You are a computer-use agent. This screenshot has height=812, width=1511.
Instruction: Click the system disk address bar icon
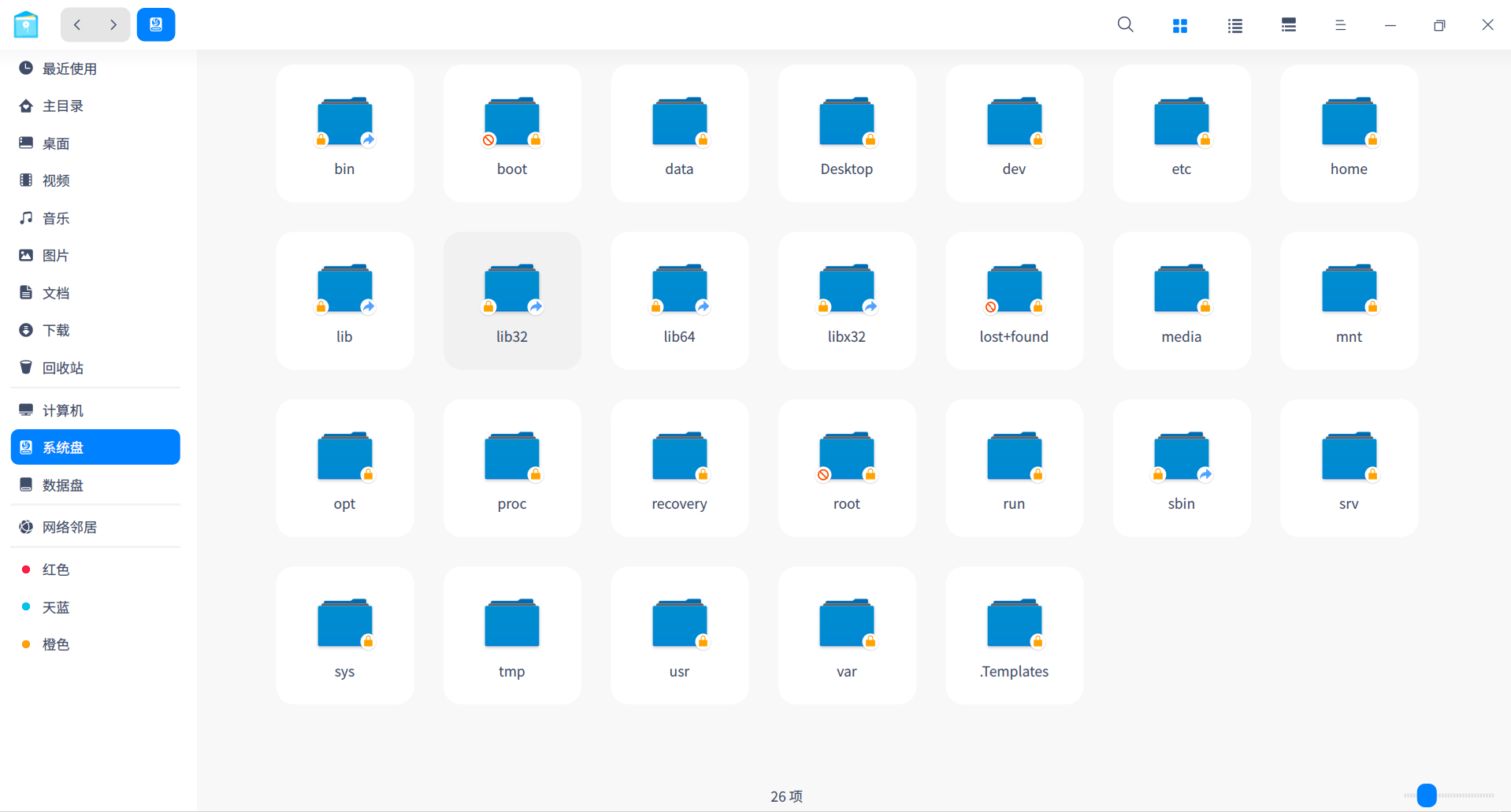point(156,25)
